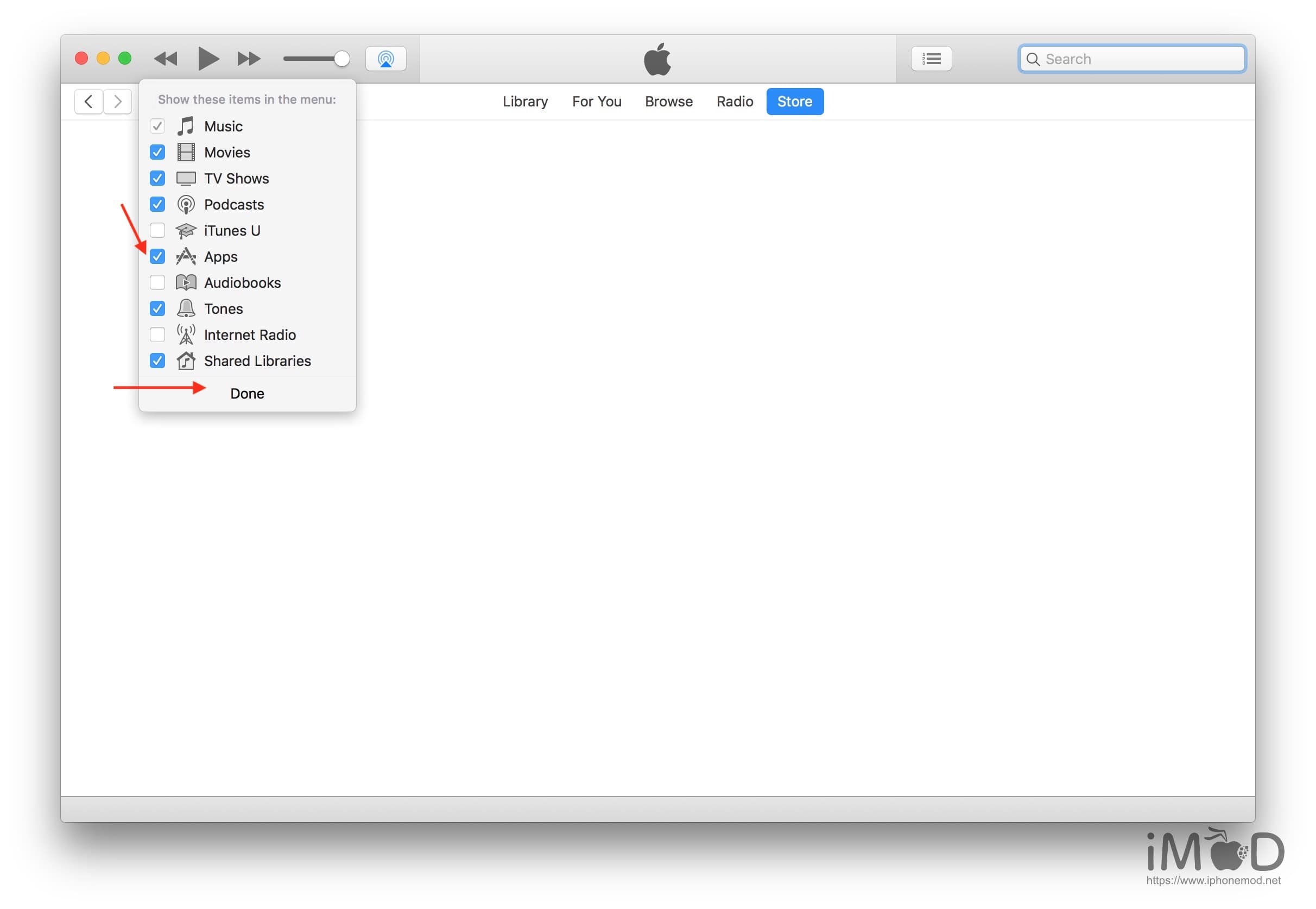Click the Apple logo in header
Screen dimensions: 1316x909
(656, 59)
